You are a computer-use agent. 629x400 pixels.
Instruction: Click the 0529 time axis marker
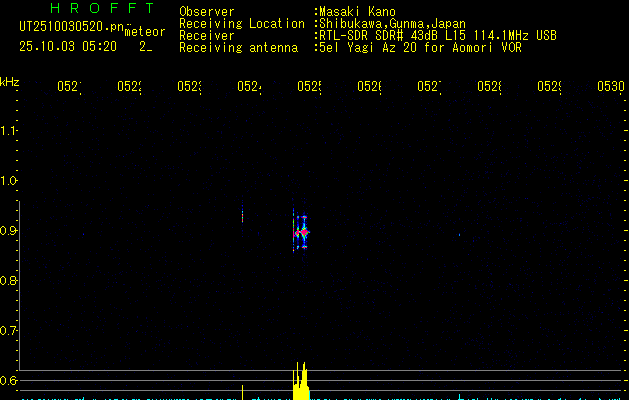(549, 86)
